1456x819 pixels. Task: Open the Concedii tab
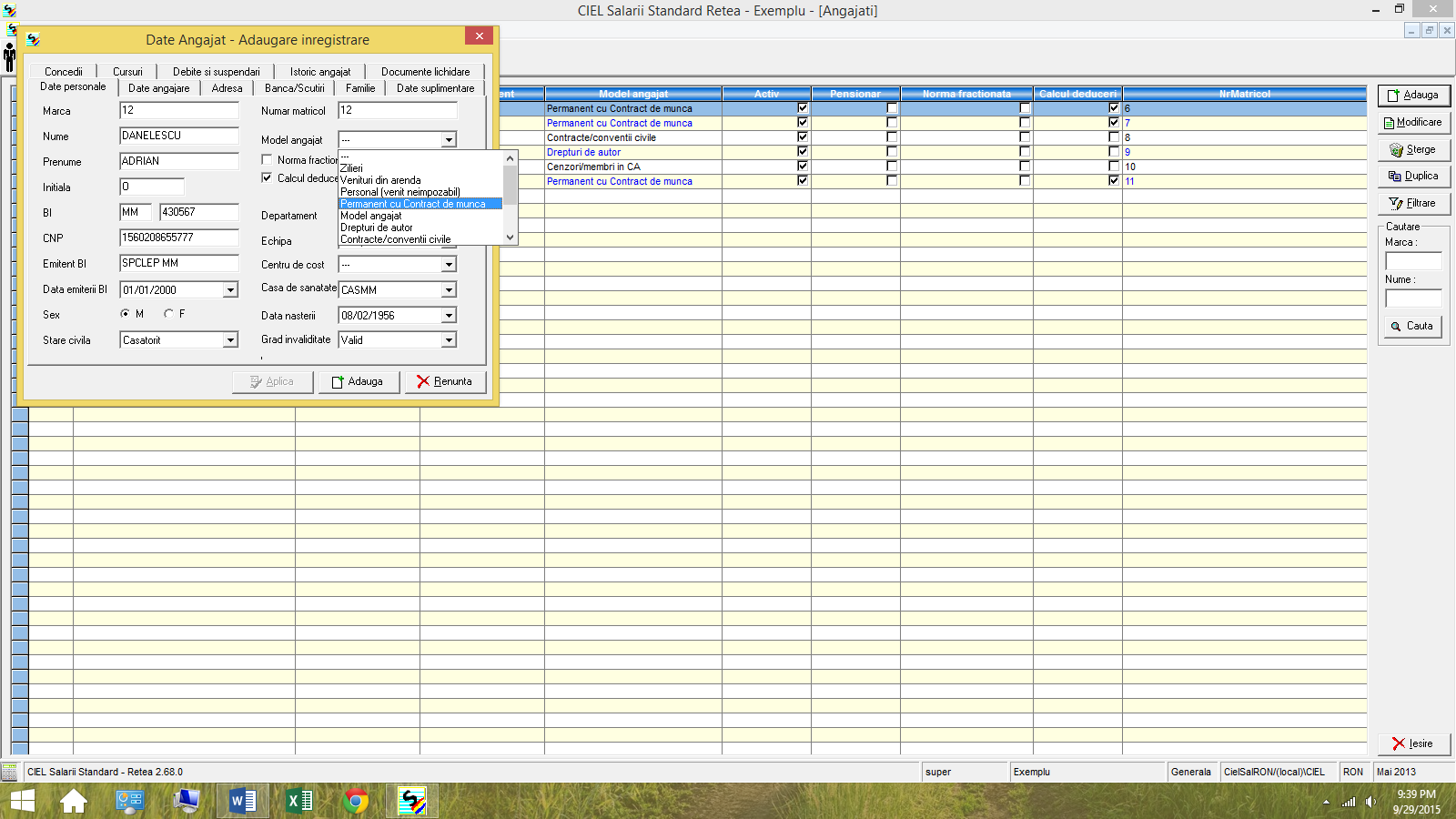(64, 72)
